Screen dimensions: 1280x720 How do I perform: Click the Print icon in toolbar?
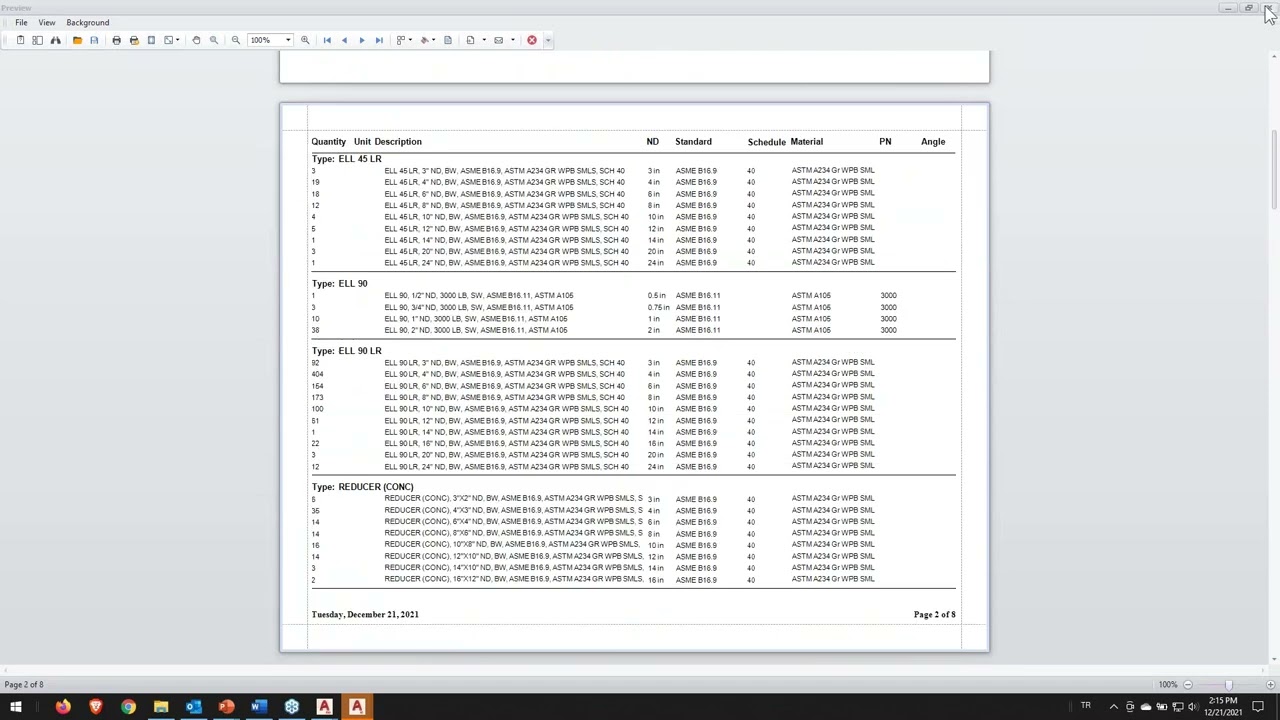[x=116, y=40]
